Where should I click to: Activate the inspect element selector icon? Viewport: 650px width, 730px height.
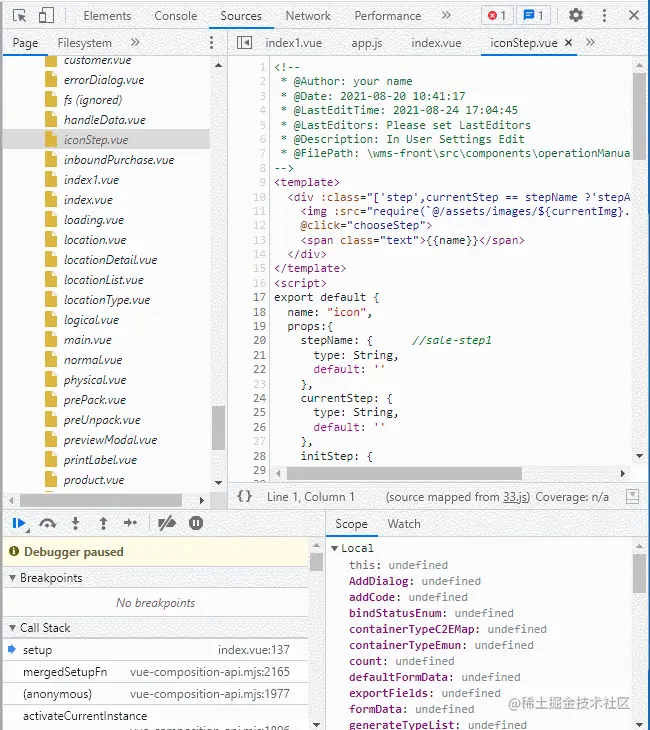click(20, 16)
